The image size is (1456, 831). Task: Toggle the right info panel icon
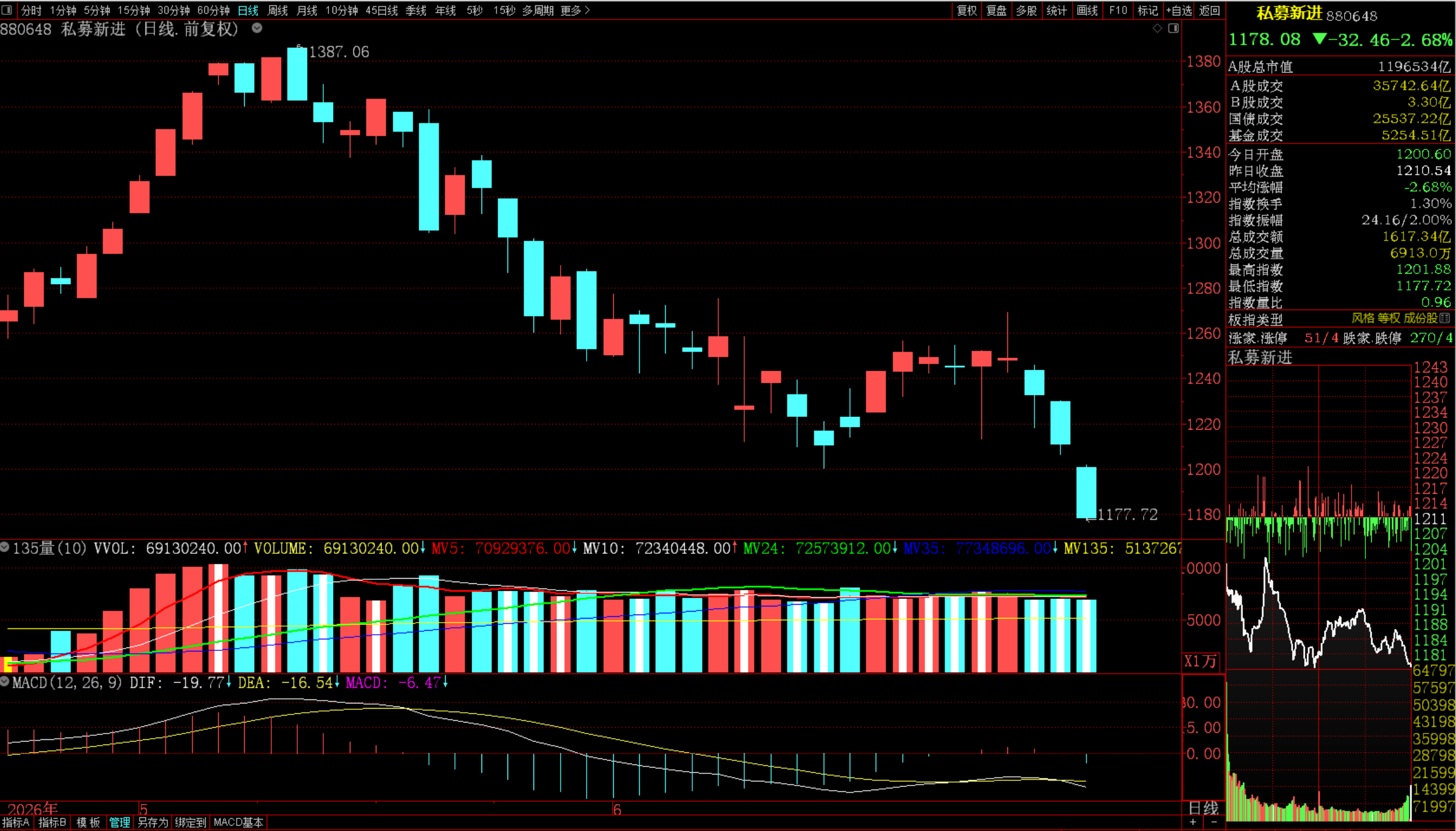[1173, 28]
